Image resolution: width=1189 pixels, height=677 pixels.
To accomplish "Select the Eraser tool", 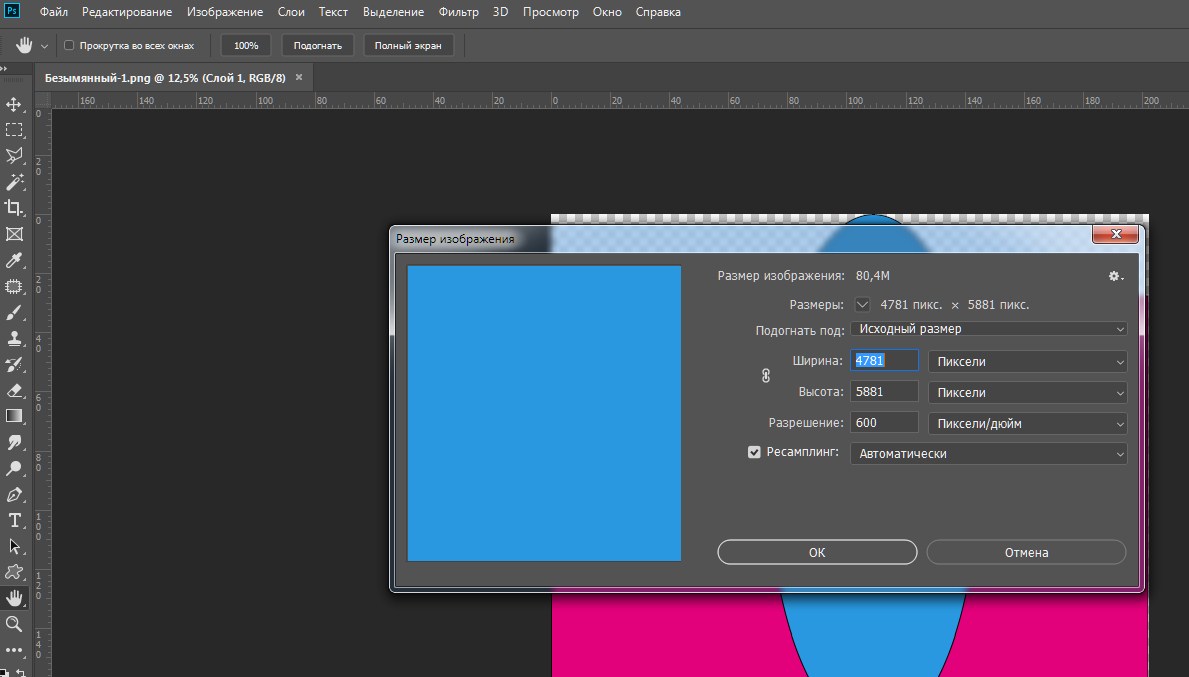I will pyautogui.click(x=14, y=390).
